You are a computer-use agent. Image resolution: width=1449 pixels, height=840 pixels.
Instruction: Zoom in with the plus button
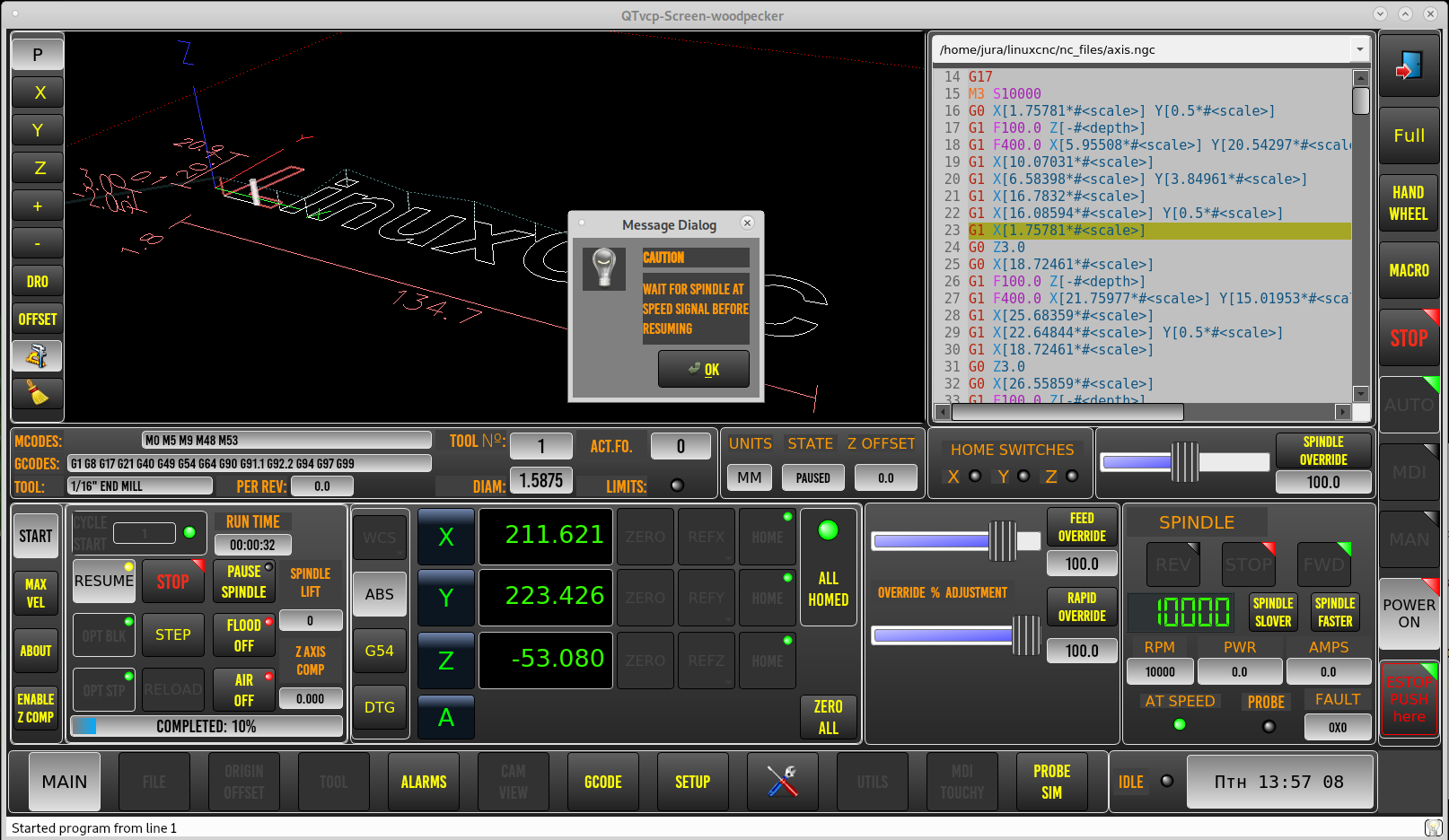click(x=38, y=206)
